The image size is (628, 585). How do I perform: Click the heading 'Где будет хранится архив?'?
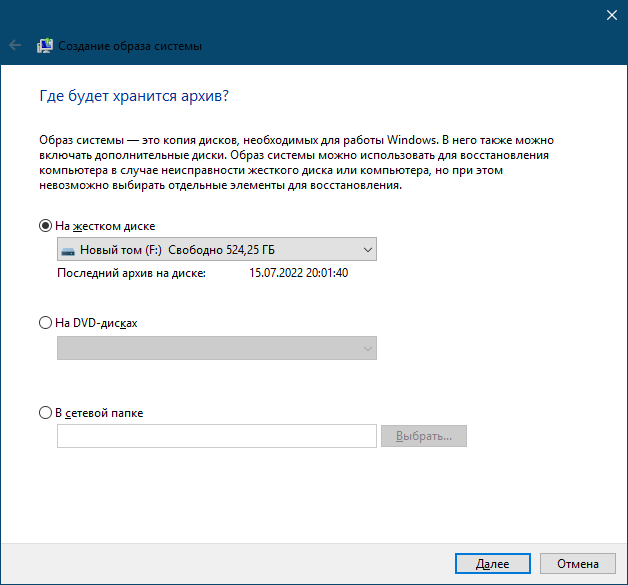coord(134,96)
